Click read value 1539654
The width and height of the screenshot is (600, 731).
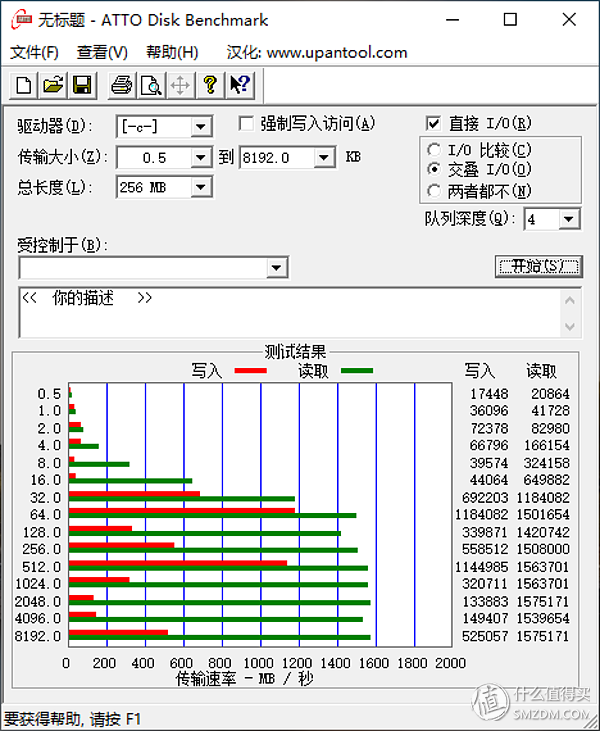(543, 619)
